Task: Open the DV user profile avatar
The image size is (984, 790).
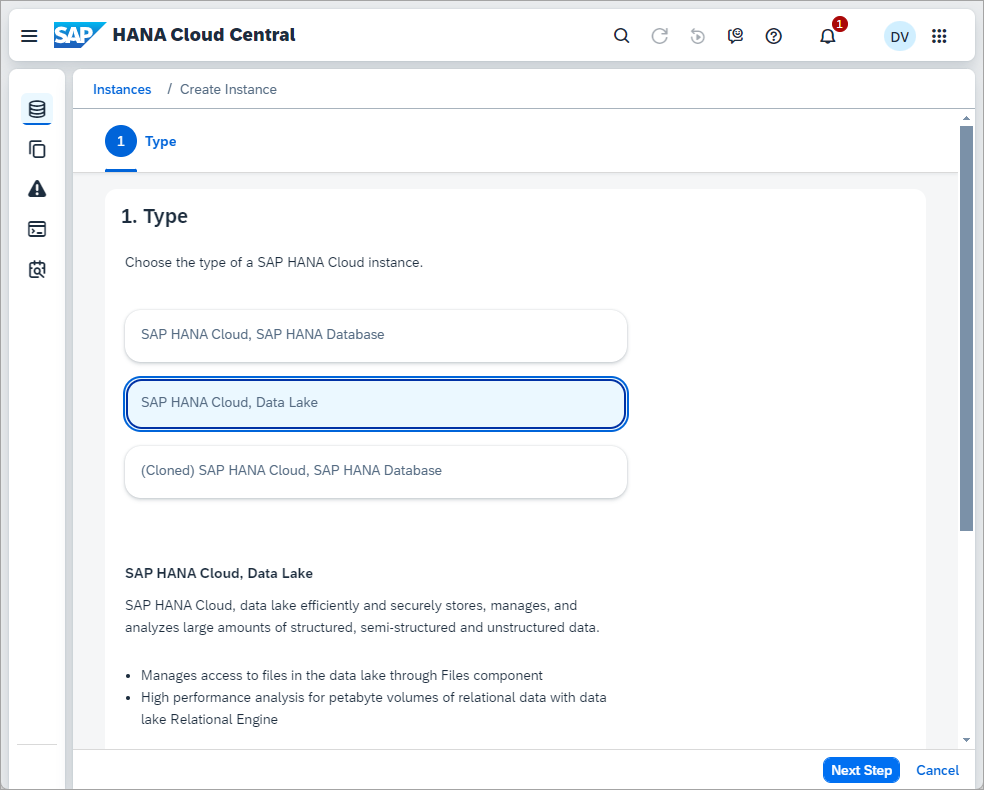Action: tap(899, 36)
